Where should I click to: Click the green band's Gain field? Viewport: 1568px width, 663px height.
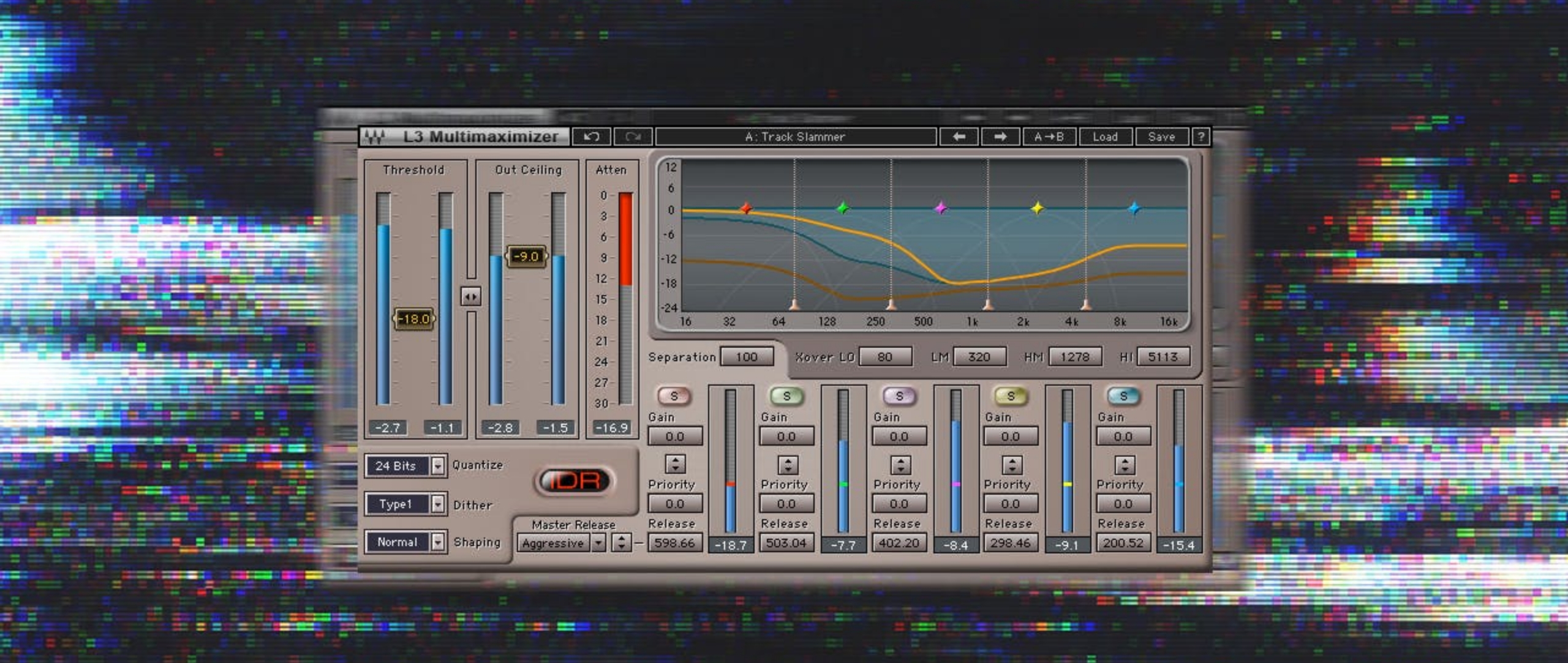click(786, 436)
